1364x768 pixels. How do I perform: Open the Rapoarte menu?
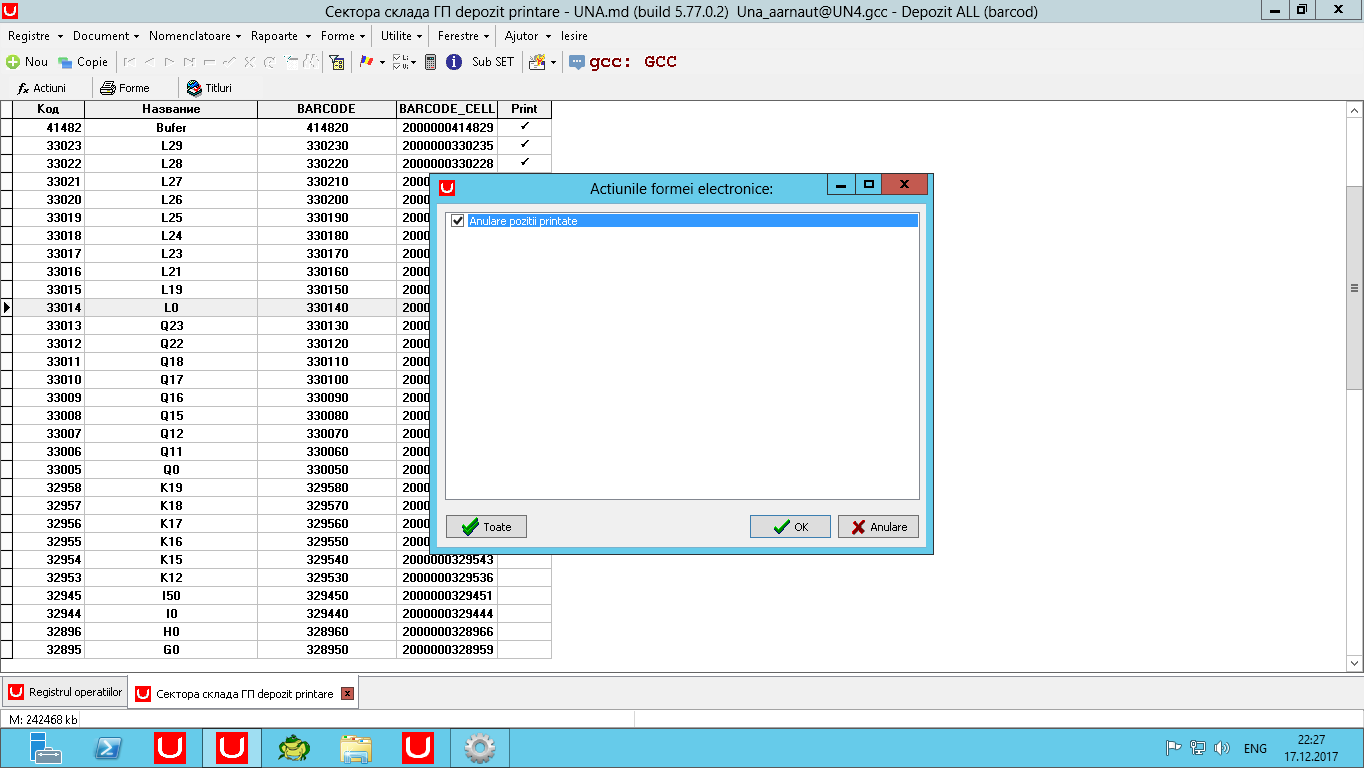(280, 36)
